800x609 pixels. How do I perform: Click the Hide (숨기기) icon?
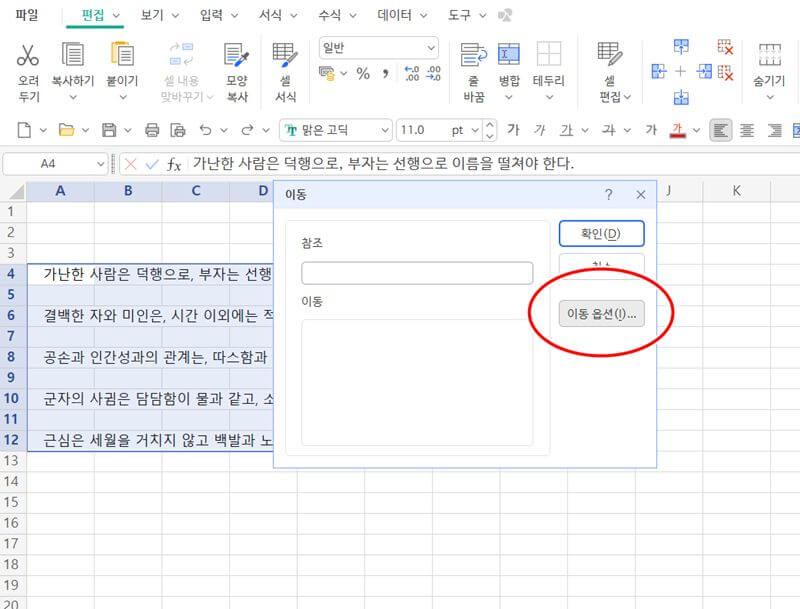769,55
